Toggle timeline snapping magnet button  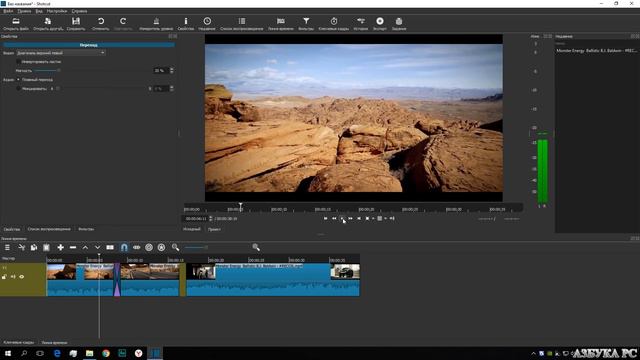point(124,247)
